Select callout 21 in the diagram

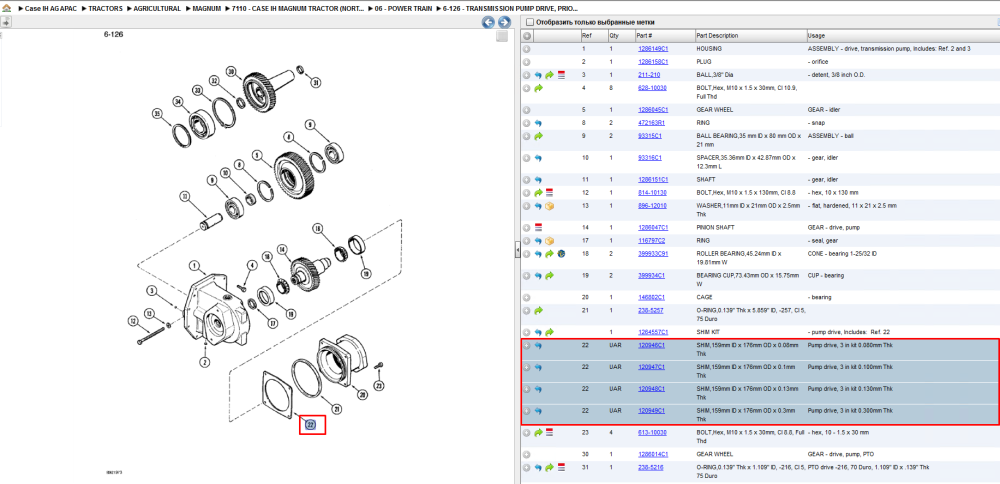[337, 407]
